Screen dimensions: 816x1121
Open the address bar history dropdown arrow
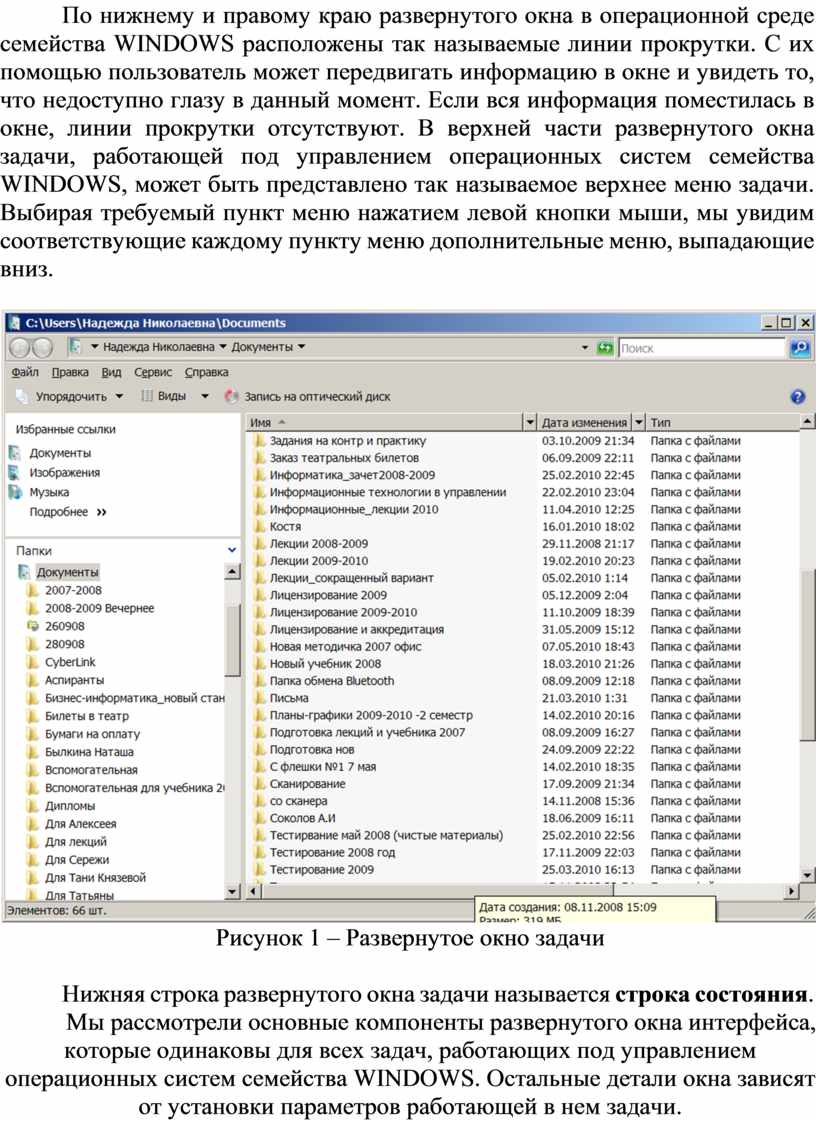[x=585, y=347]
